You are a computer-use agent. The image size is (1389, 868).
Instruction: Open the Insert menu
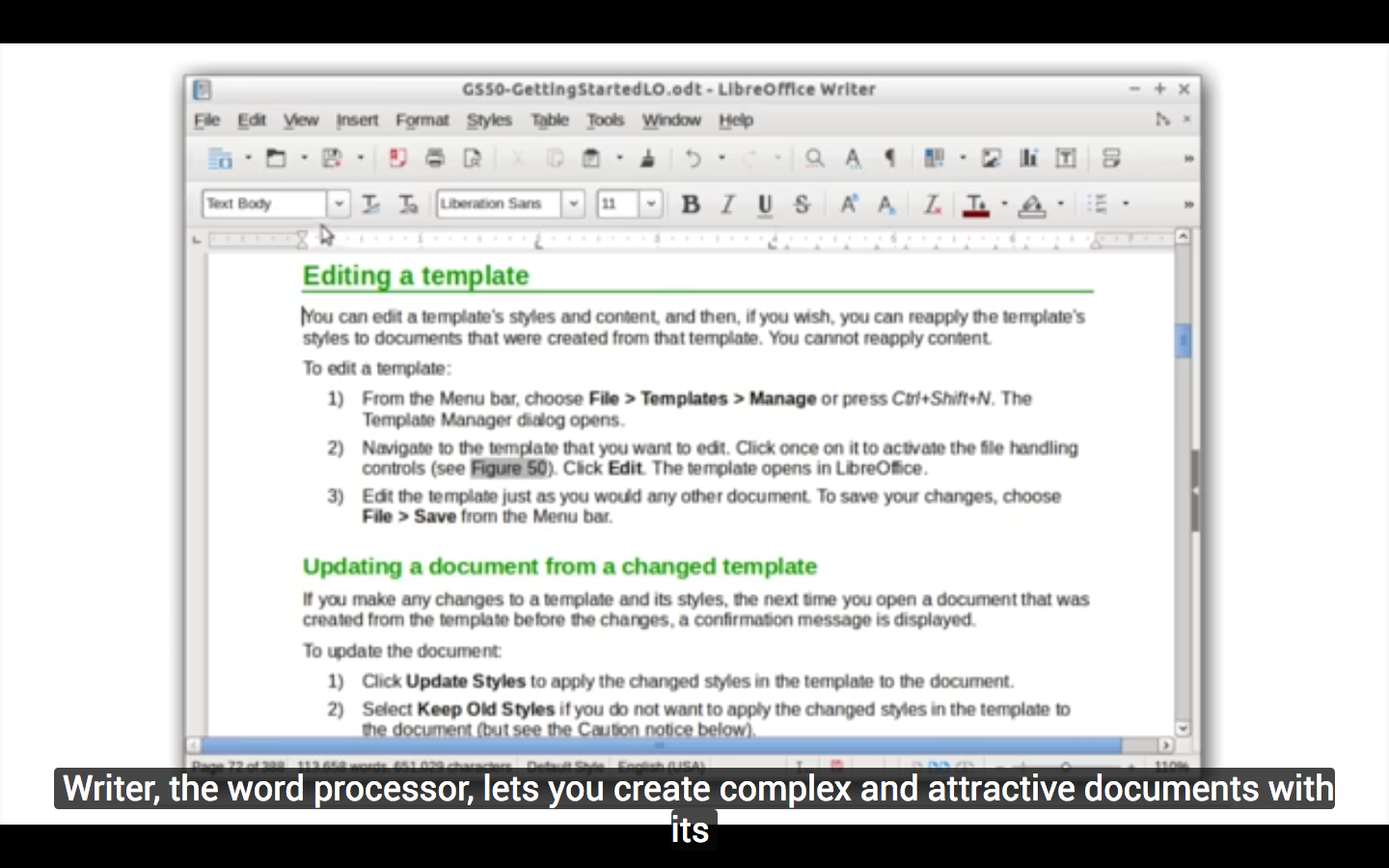pyautogui.click(x=357, y=121)
